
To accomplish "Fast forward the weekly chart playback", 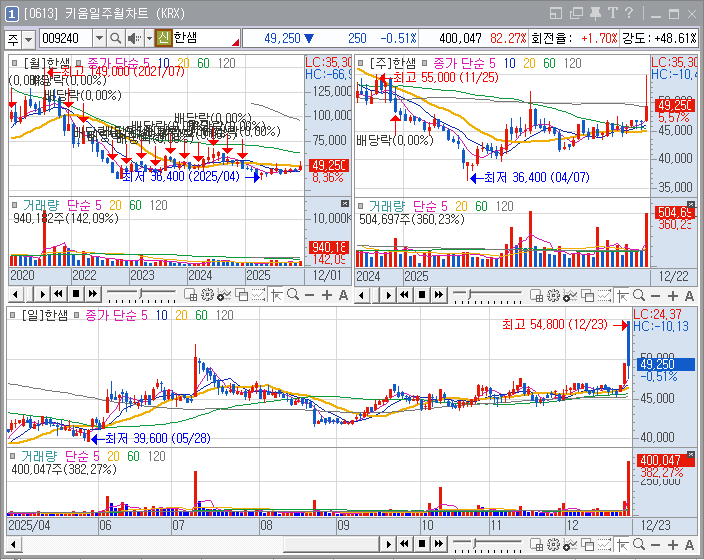I will click(x=439, y=295).
